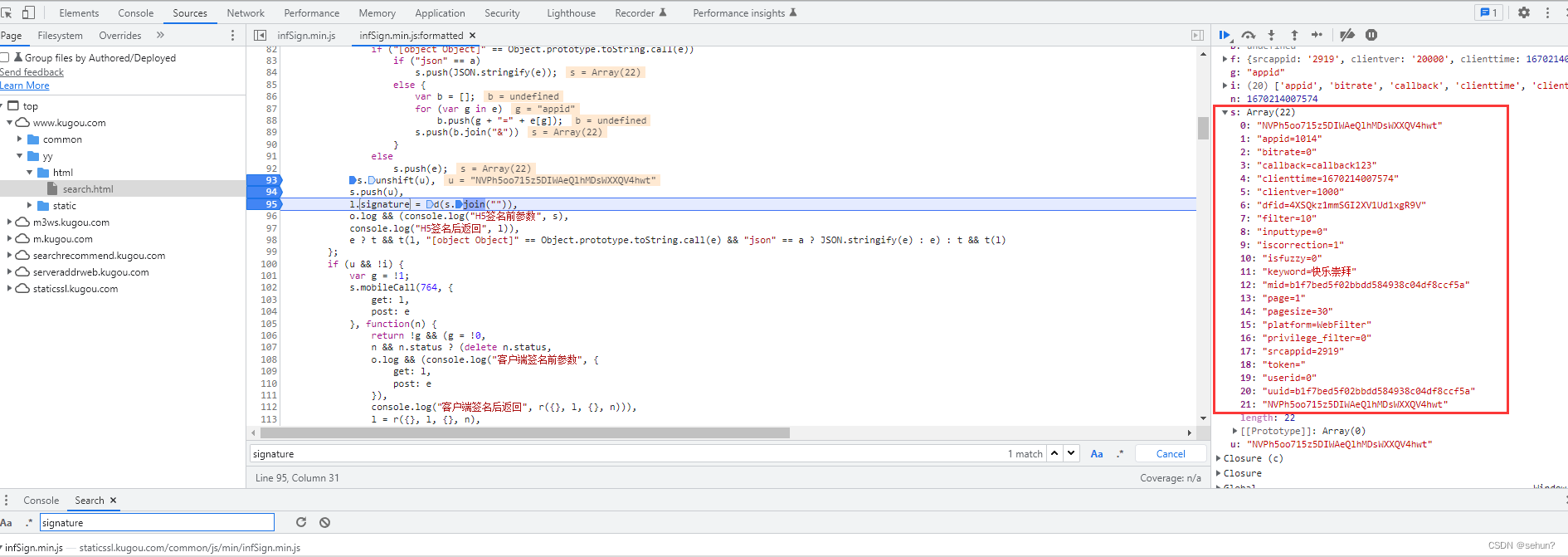Open the Recorder panel
The image size is (1568, 557).
(x=640, y=12)
